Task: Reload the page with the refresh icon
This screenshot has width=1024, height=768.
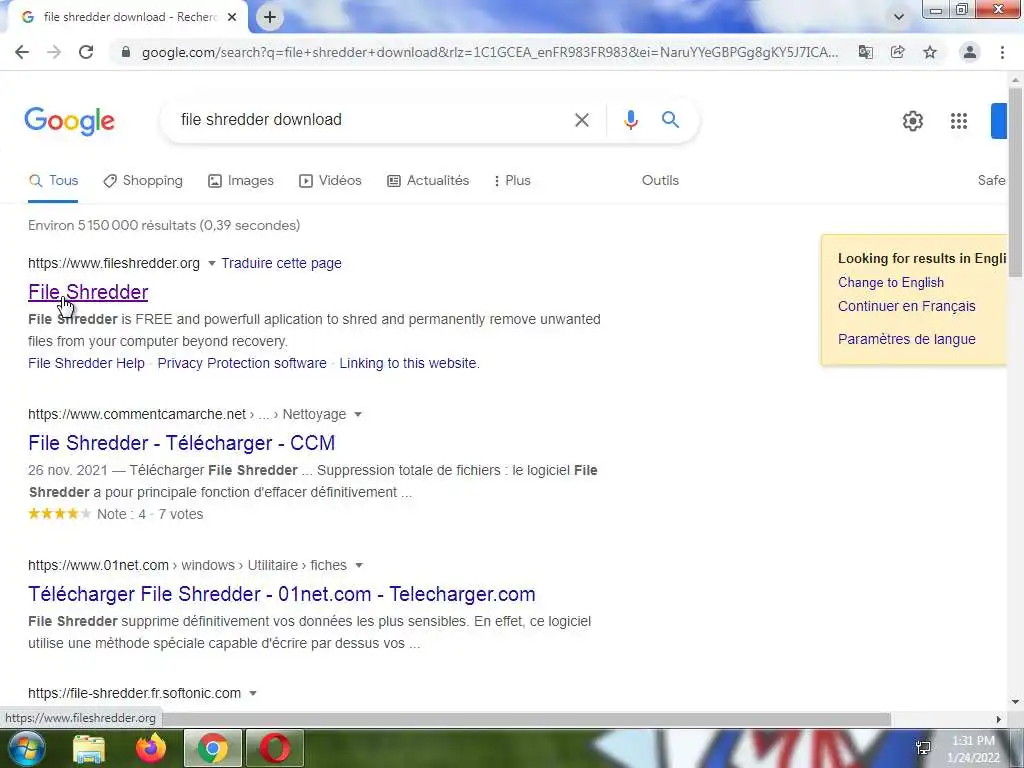Action: 86,52
